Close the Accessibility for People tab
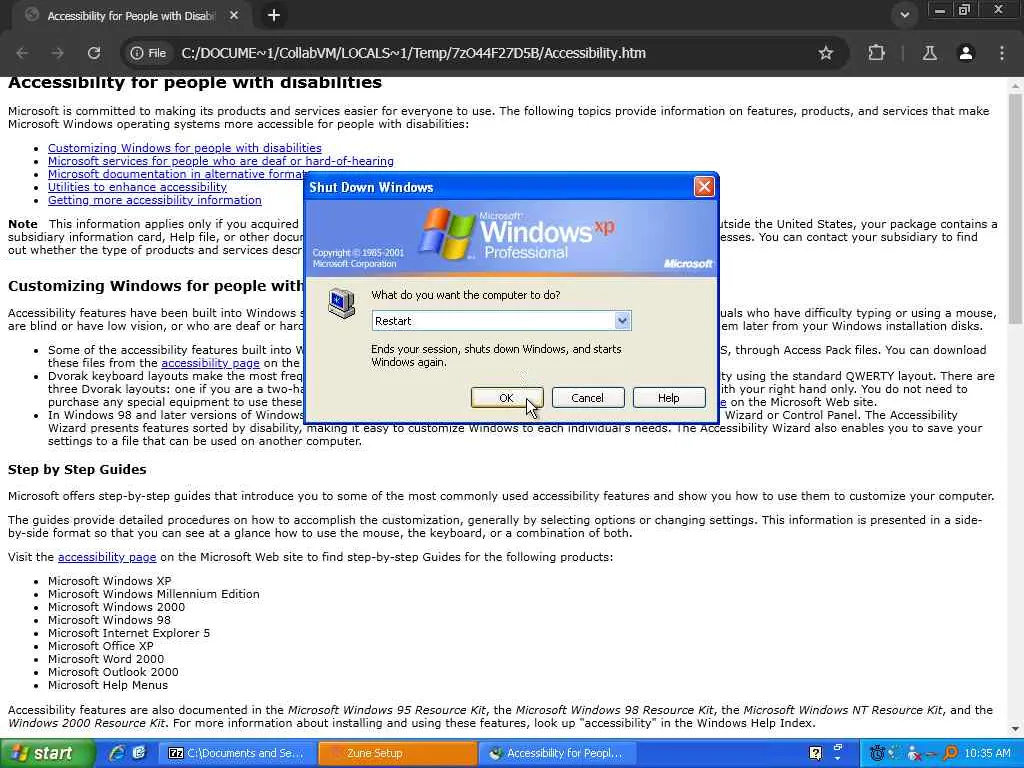Image resolution: width=1024 pixels, height=768 pixels. click(x=234, y=15)
